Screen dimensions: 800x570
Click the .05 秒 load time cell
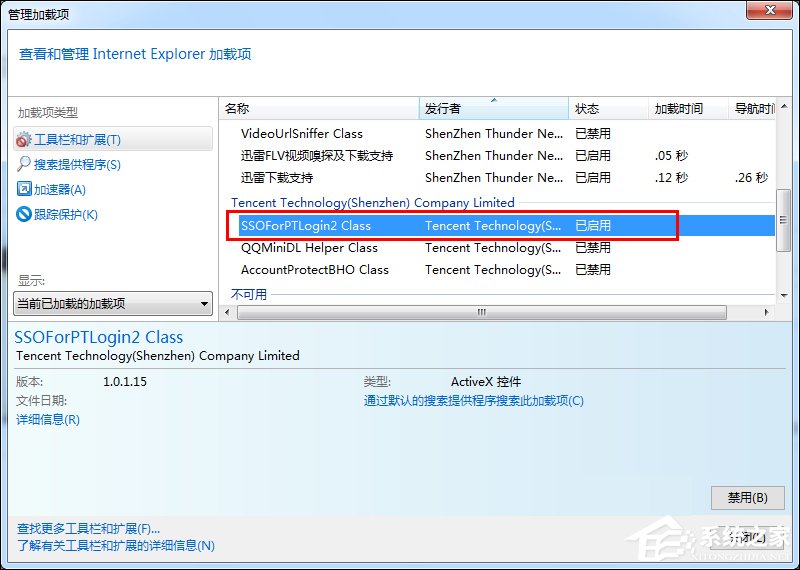671,156
